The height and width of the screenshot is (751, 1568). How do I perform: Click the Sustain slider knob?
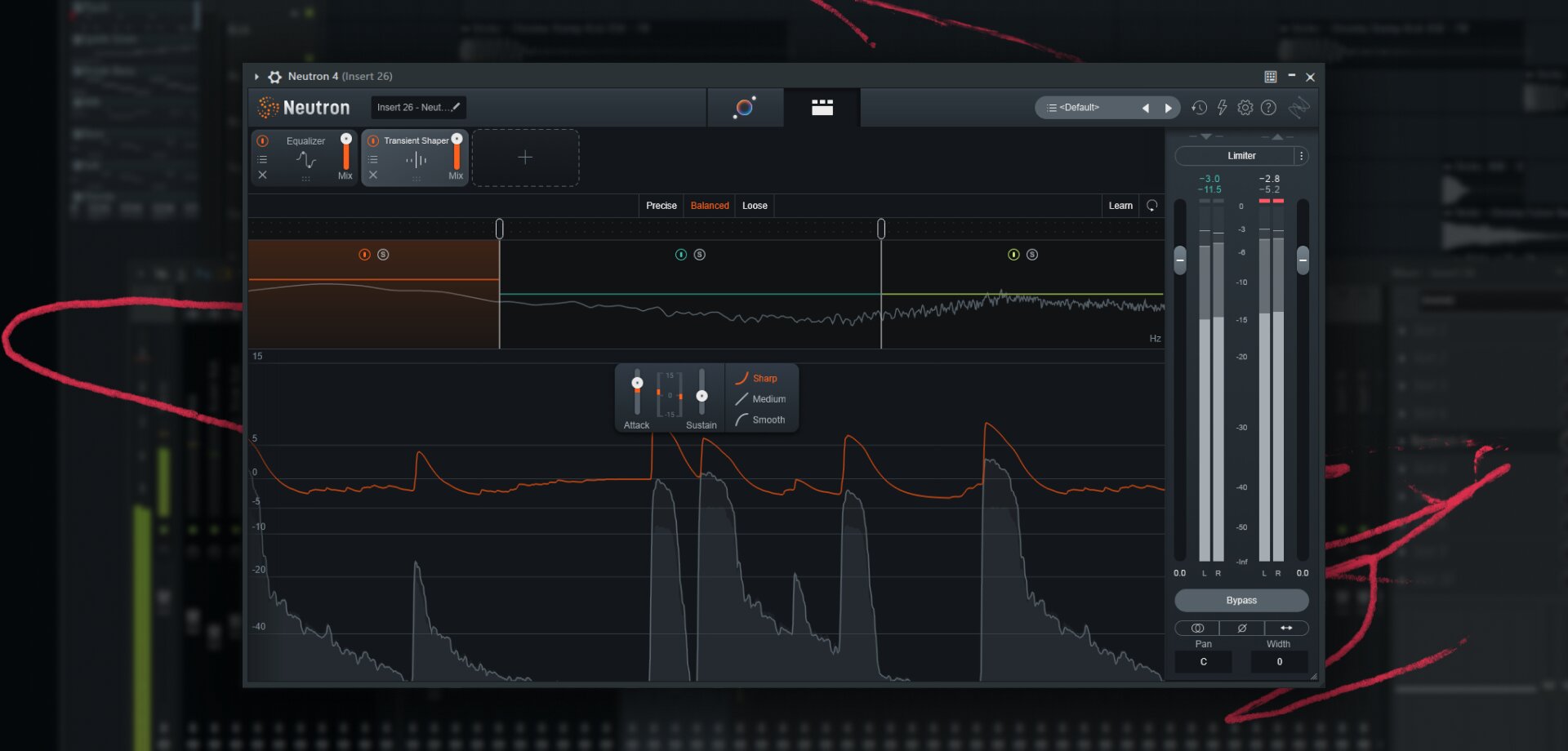pyautogui.click(x=702, y=396)
